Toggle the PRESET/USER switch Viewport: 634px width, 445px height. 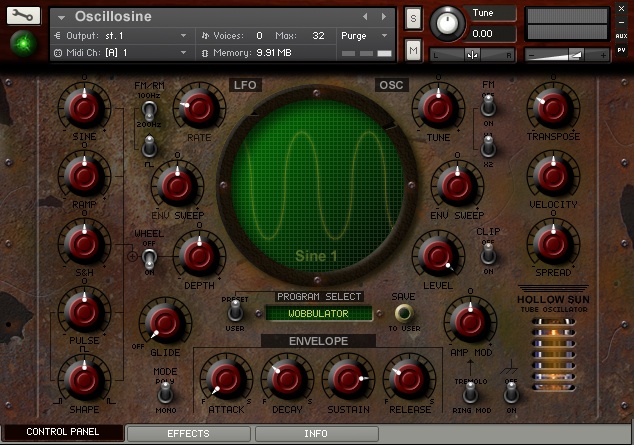pyautogui.click(x=235, y=312)
